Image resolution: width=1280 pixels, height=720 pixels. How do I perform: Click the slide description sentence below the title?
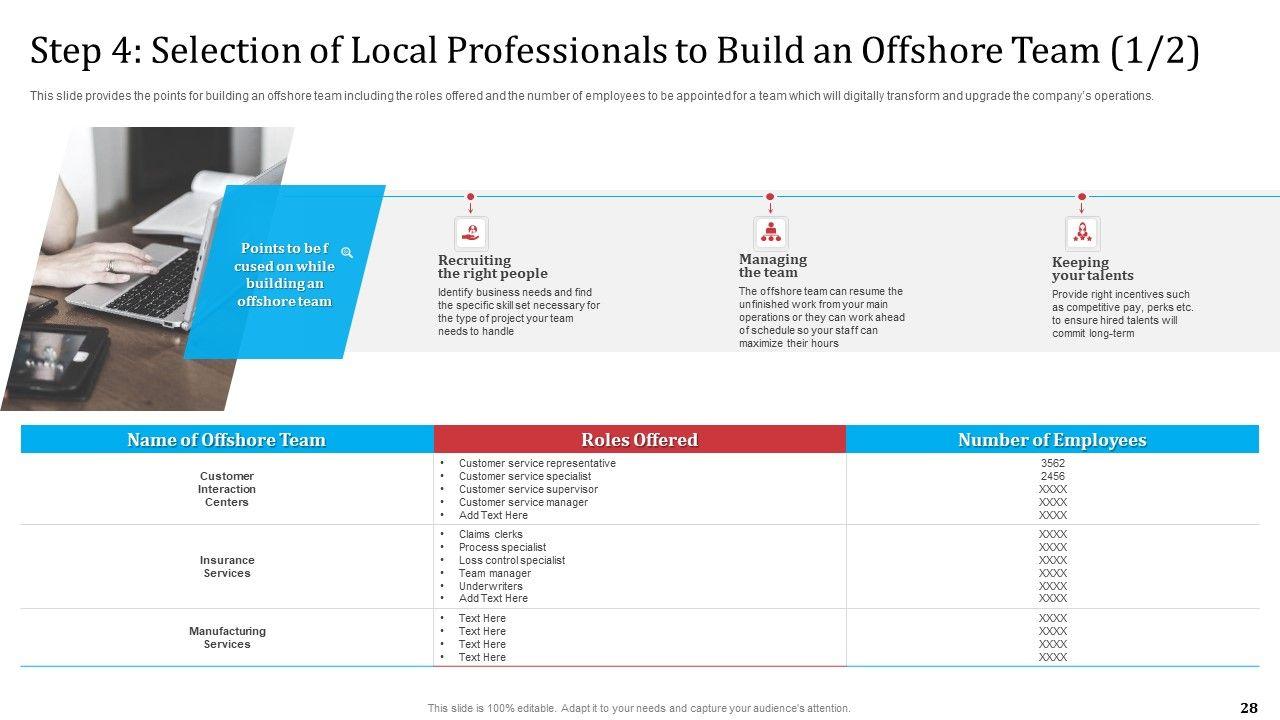592,97
